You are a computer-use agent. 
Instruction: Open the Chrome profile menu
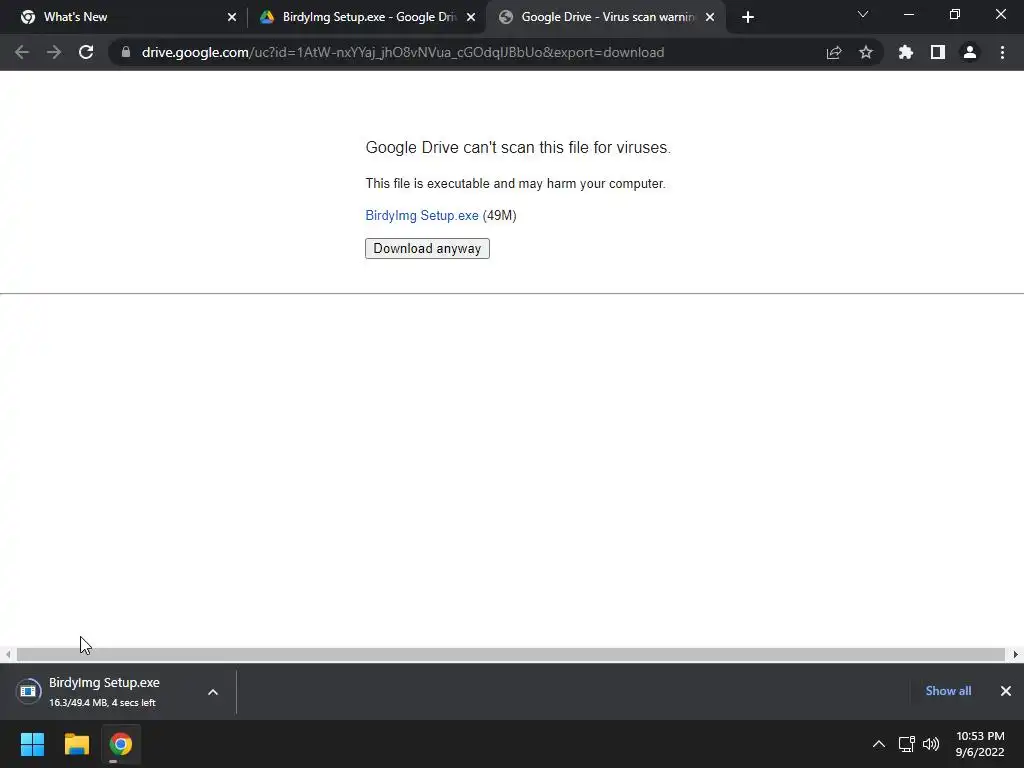(970, 52)
